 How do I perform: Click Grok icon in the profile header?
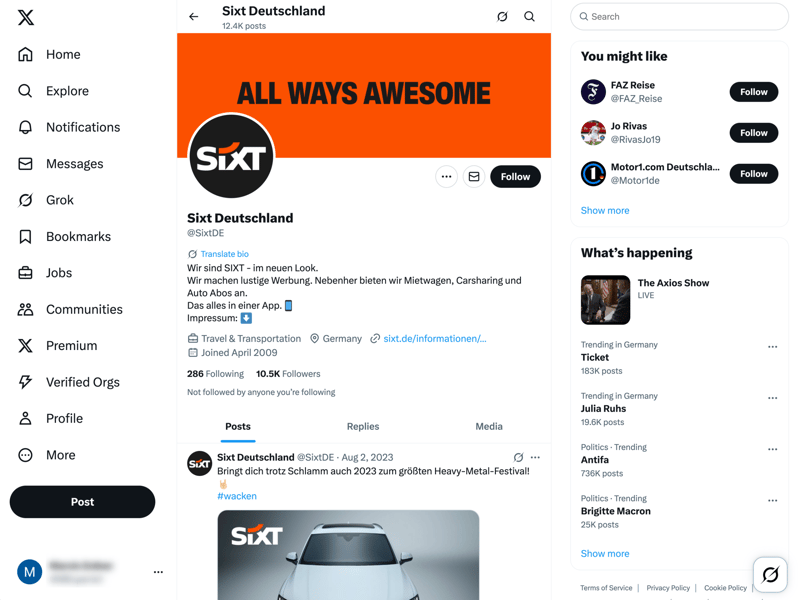pyautogui.click(x=502, y=17)
